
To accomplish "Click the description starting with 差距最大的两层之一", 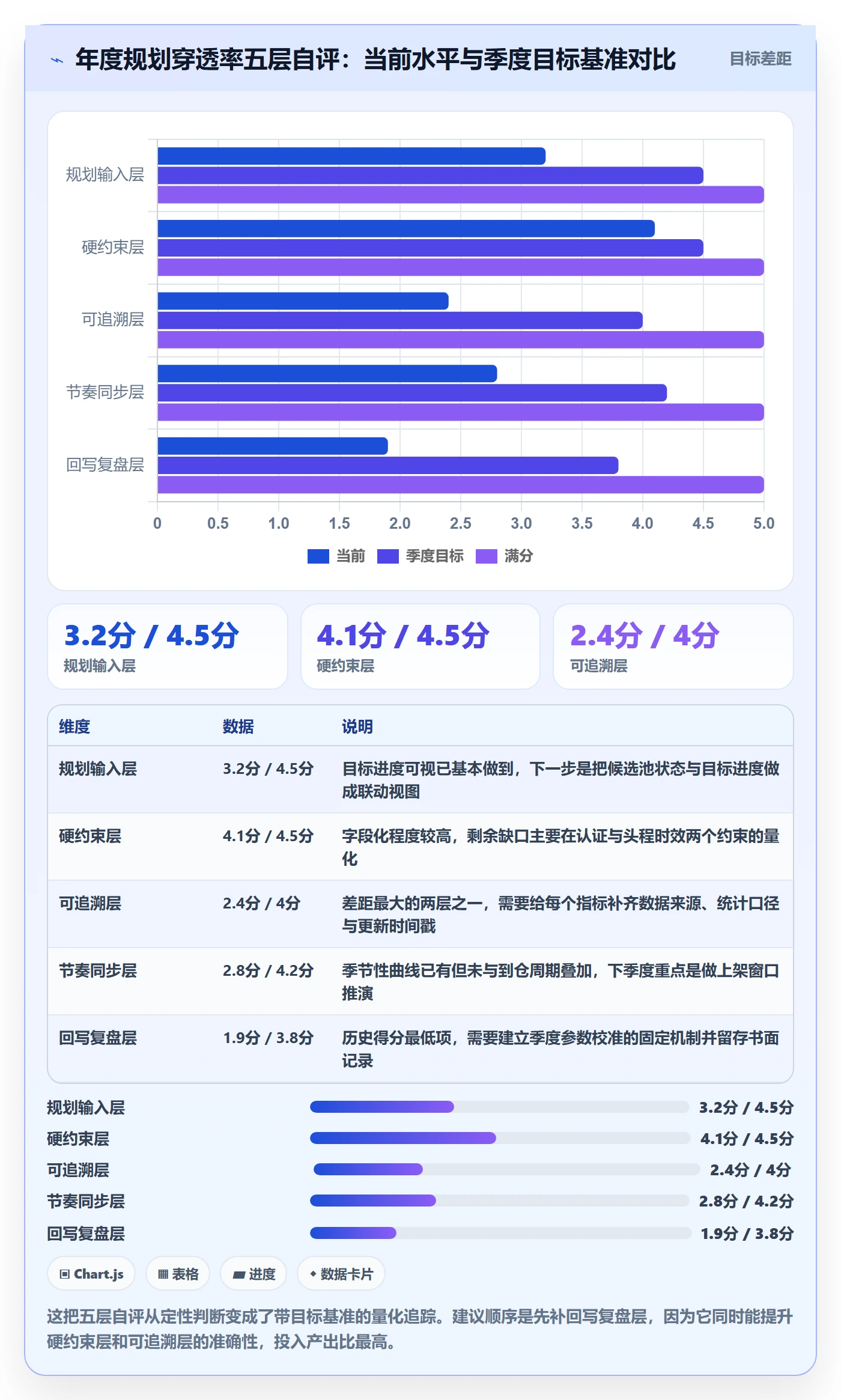I will point(561,915).
